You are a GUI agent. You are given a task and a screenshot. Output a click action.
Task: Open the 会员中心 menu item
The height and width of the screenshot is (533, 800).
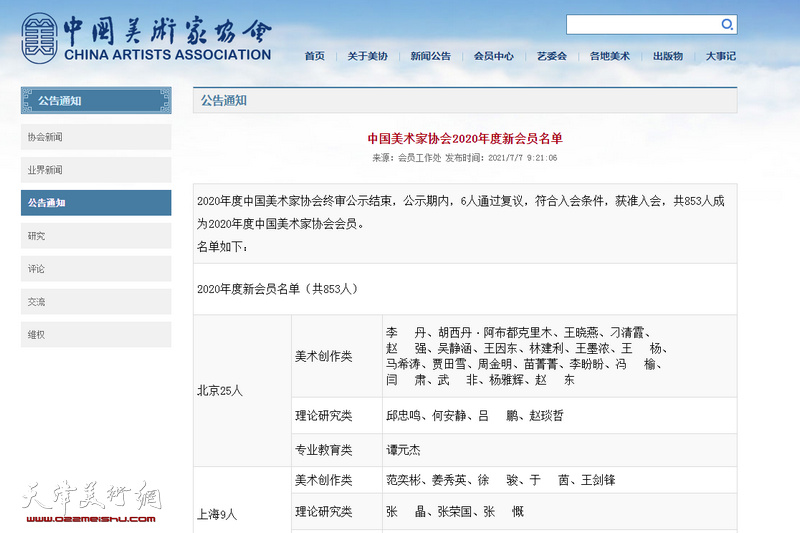493,56
